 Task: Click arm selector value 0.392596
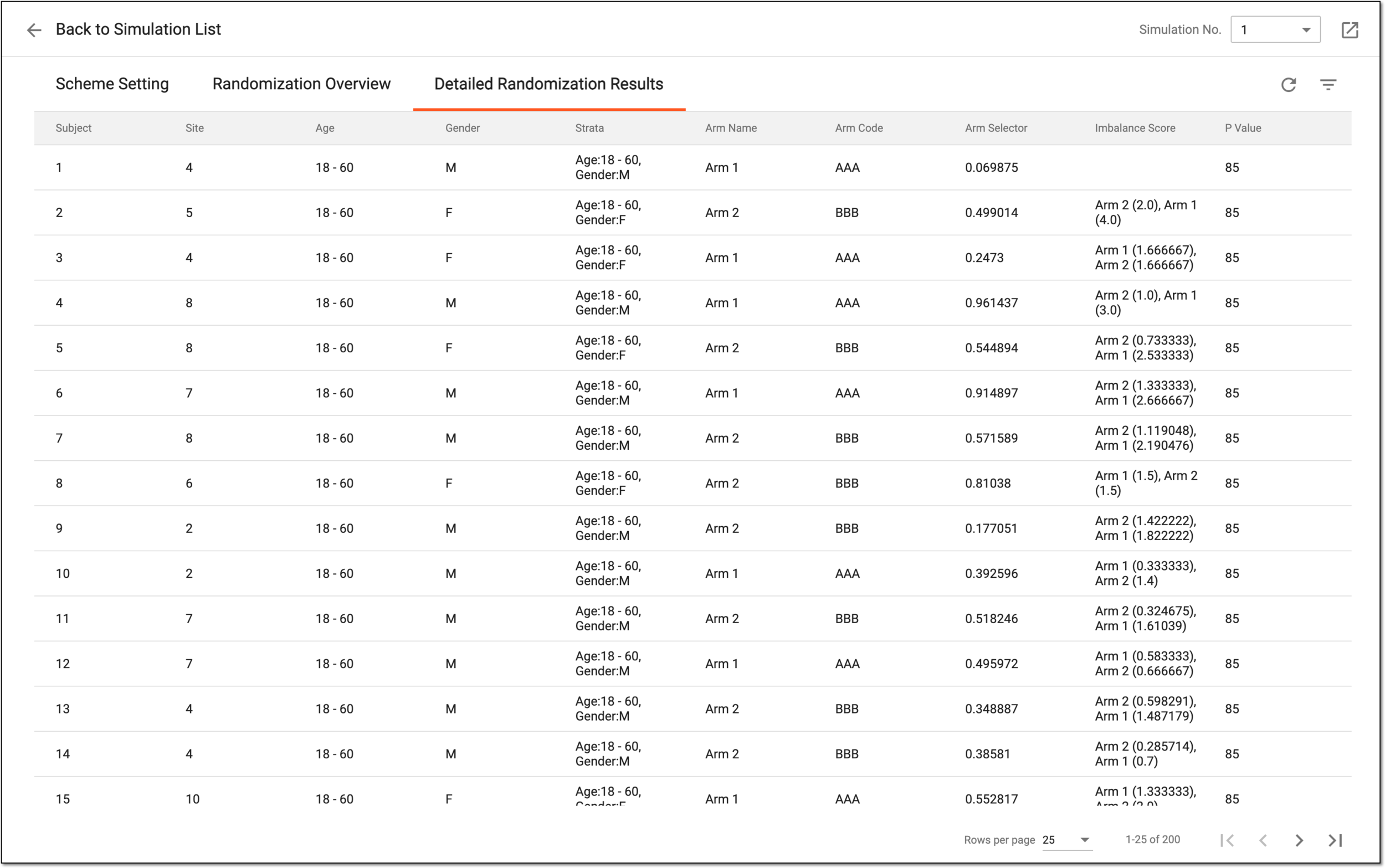(991, 573)
